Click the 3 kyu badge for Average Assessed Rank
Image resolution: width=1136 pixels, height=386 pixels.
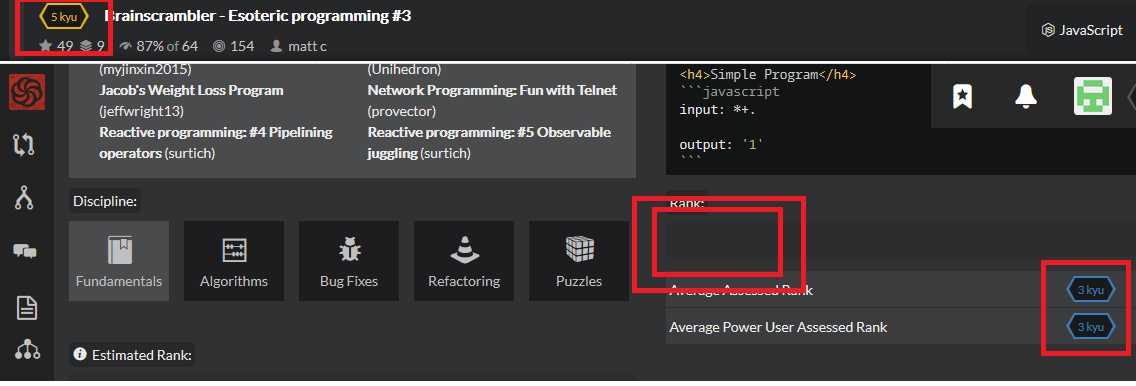point(1090,290)
